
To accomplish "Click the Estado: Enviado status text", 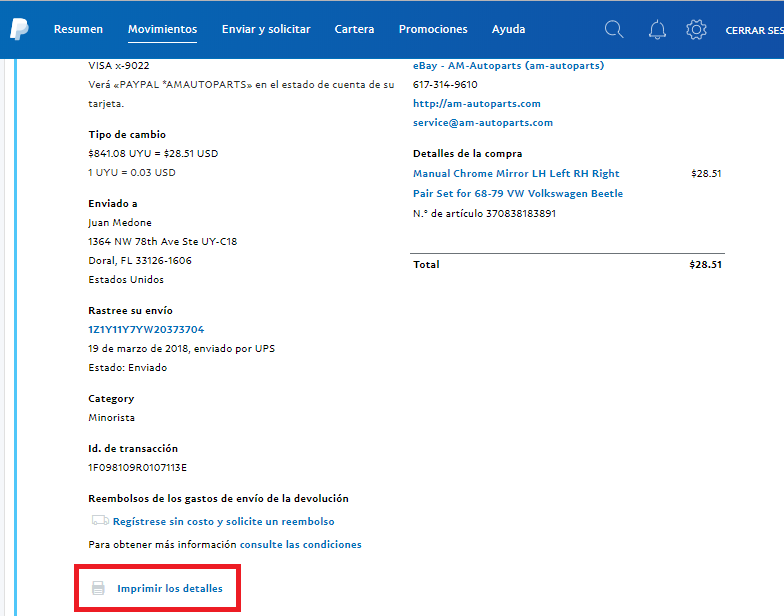I will [x=128, y=368].
